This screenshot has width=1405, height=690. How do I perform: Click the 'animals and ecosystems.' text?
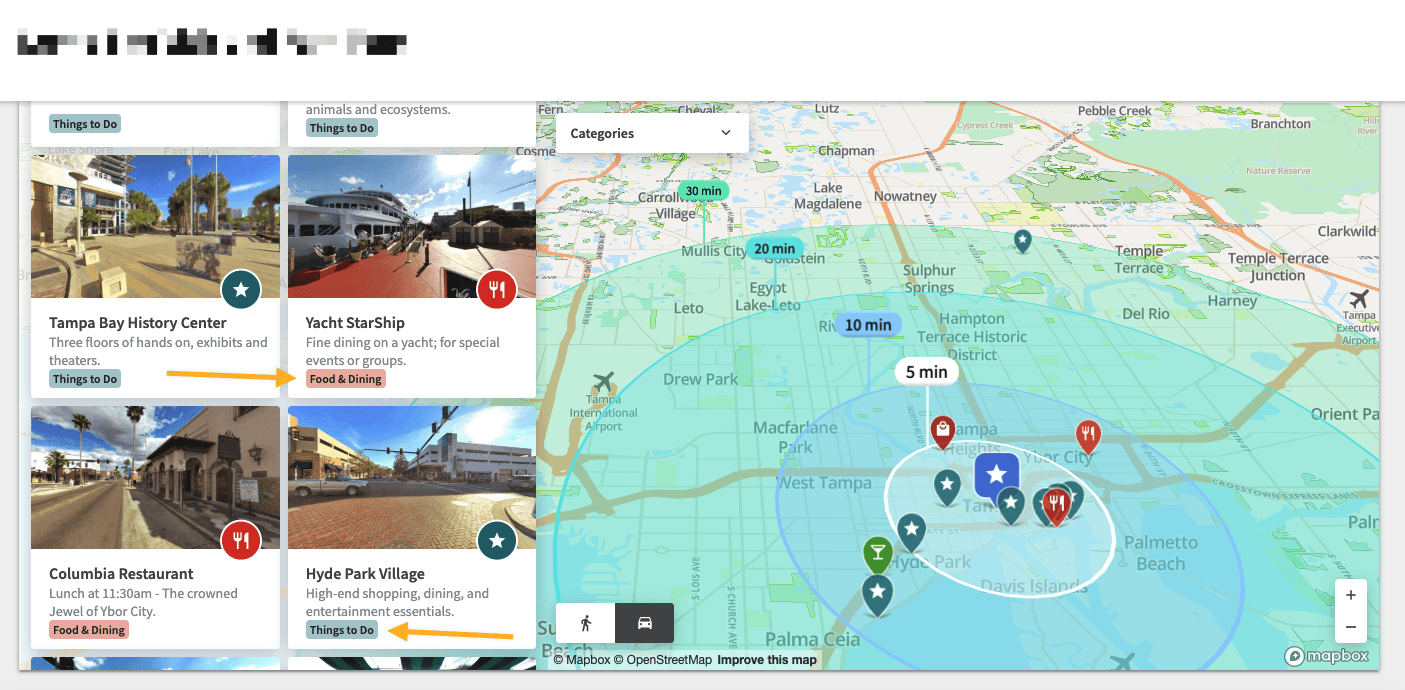pyautogui.click(x=378, y=109)
